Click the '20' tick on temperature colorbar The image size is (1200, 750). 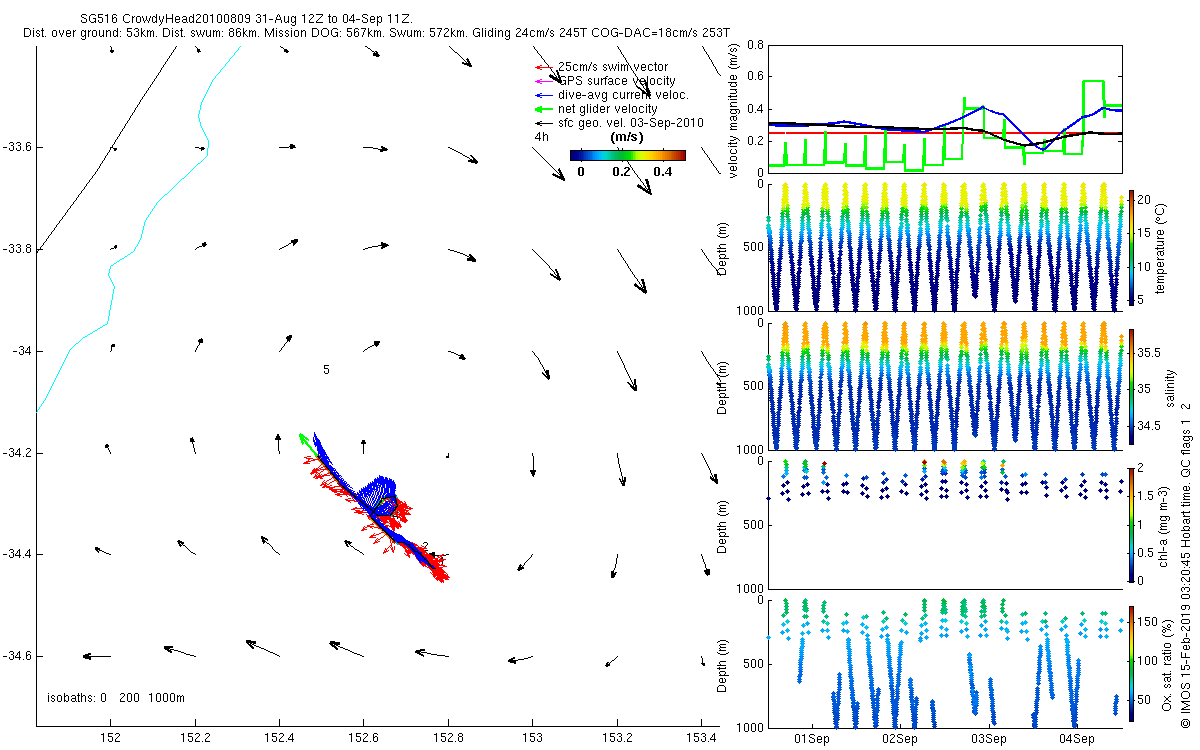point(1144,200)
